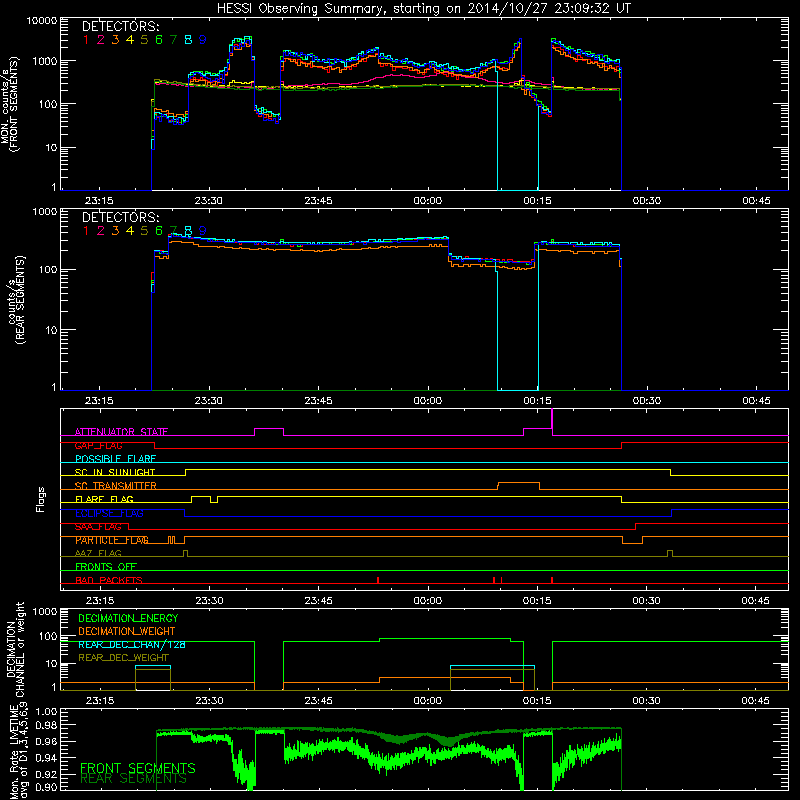Viewport: 800px width, 800px height.
Task: Click the SC_TRANSMITTER flag label
Action: tap(115, 486)
